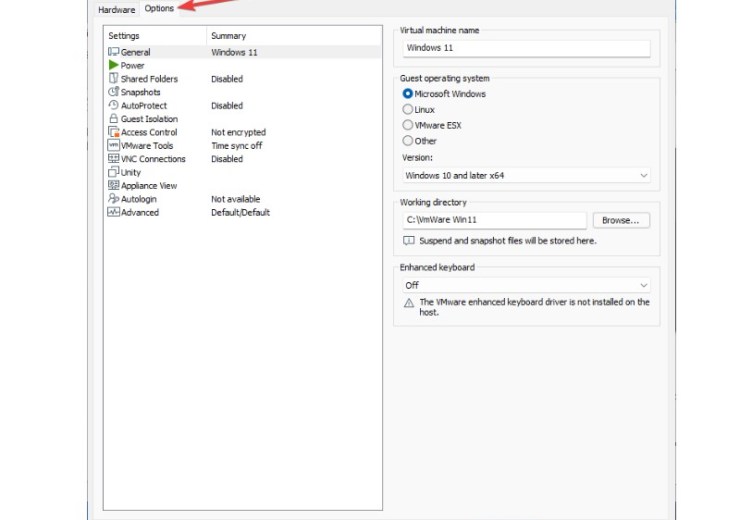Click the Settings column header
Screen dimensions: 740x520
point(124,35)
